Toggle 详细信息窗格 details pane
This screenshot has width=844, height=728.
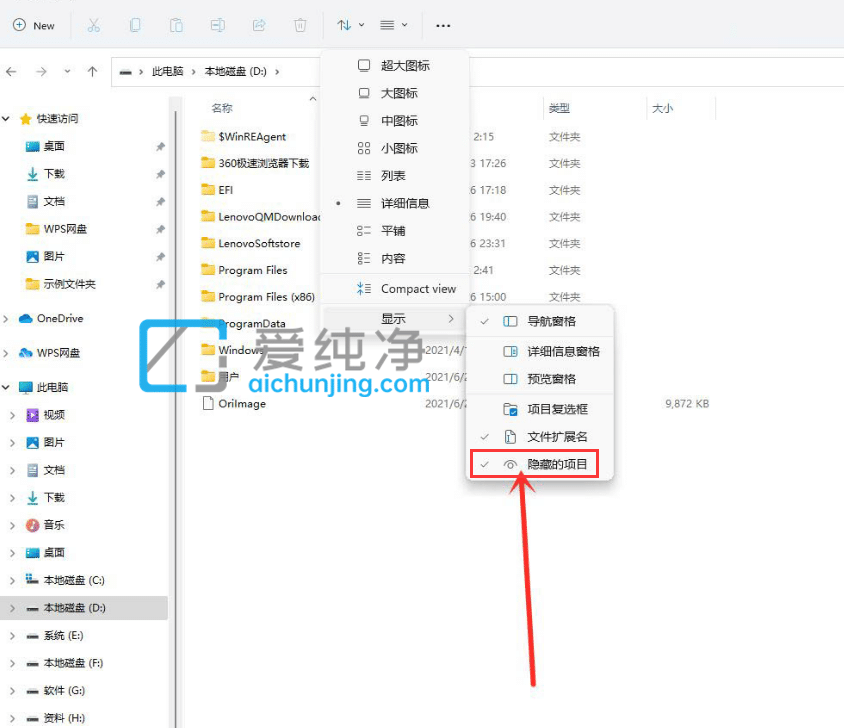tap(540, 352)
